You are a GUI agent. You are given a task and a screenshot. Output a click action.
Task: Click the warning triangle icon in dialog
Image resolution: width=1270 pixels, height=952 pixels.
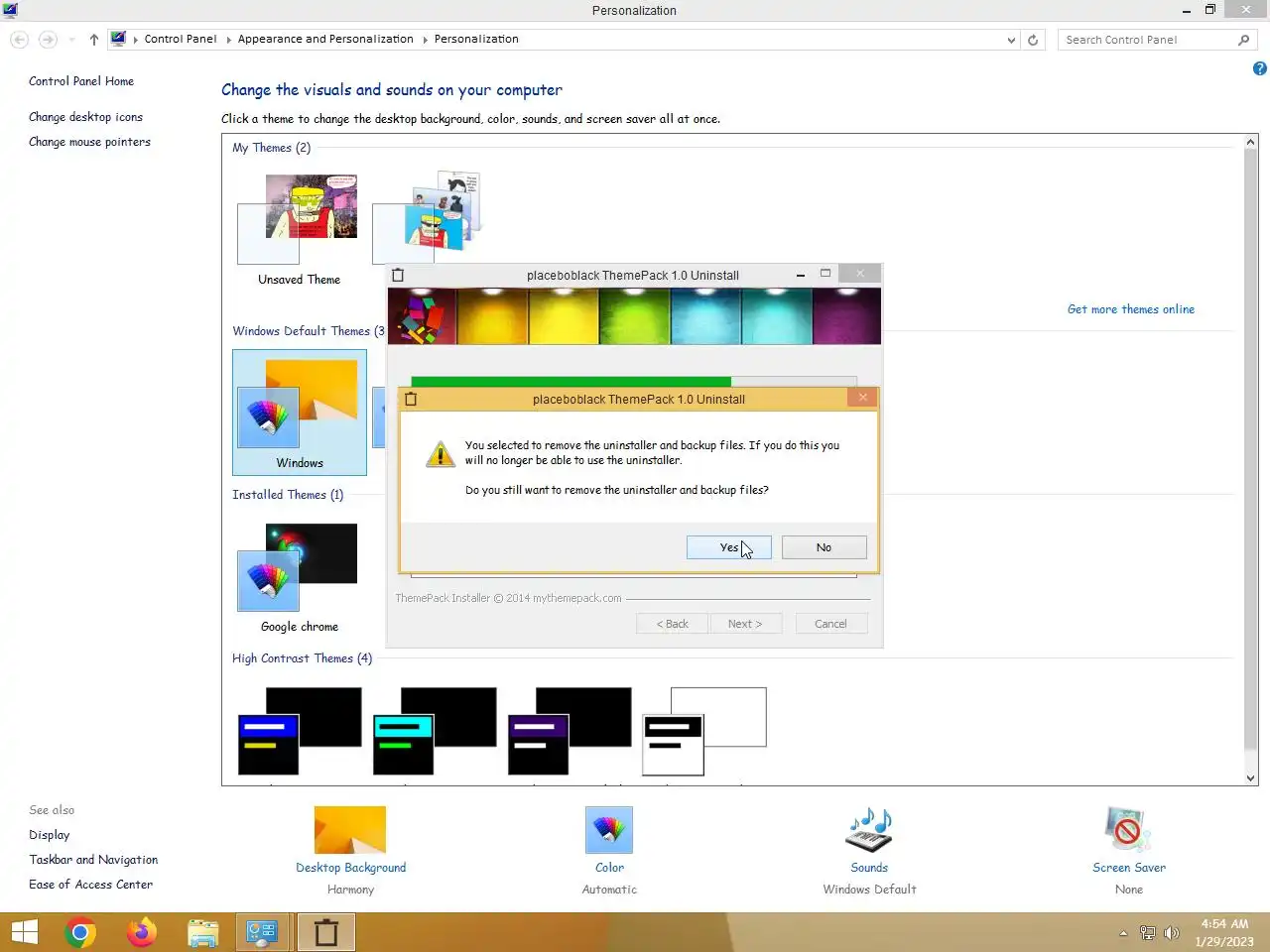tap(440, 454)
